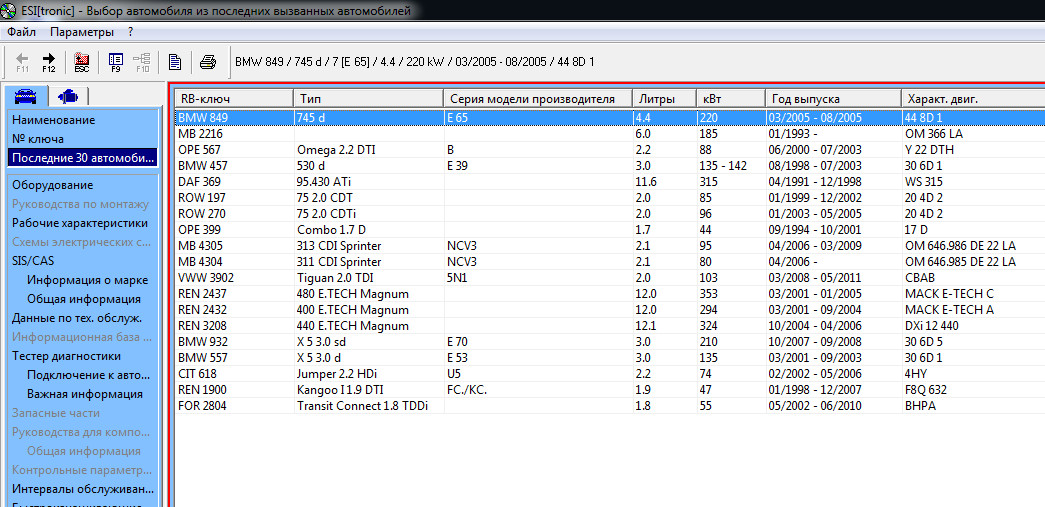Click the F11 back arrow icon

[22, 62]
